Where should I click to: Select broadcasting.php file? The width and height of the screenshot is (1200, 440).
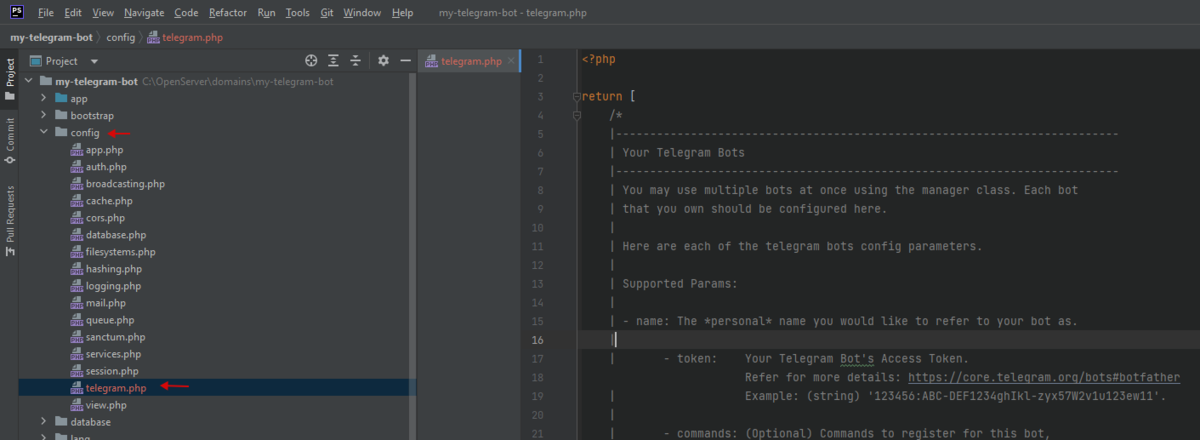(125, 184)
